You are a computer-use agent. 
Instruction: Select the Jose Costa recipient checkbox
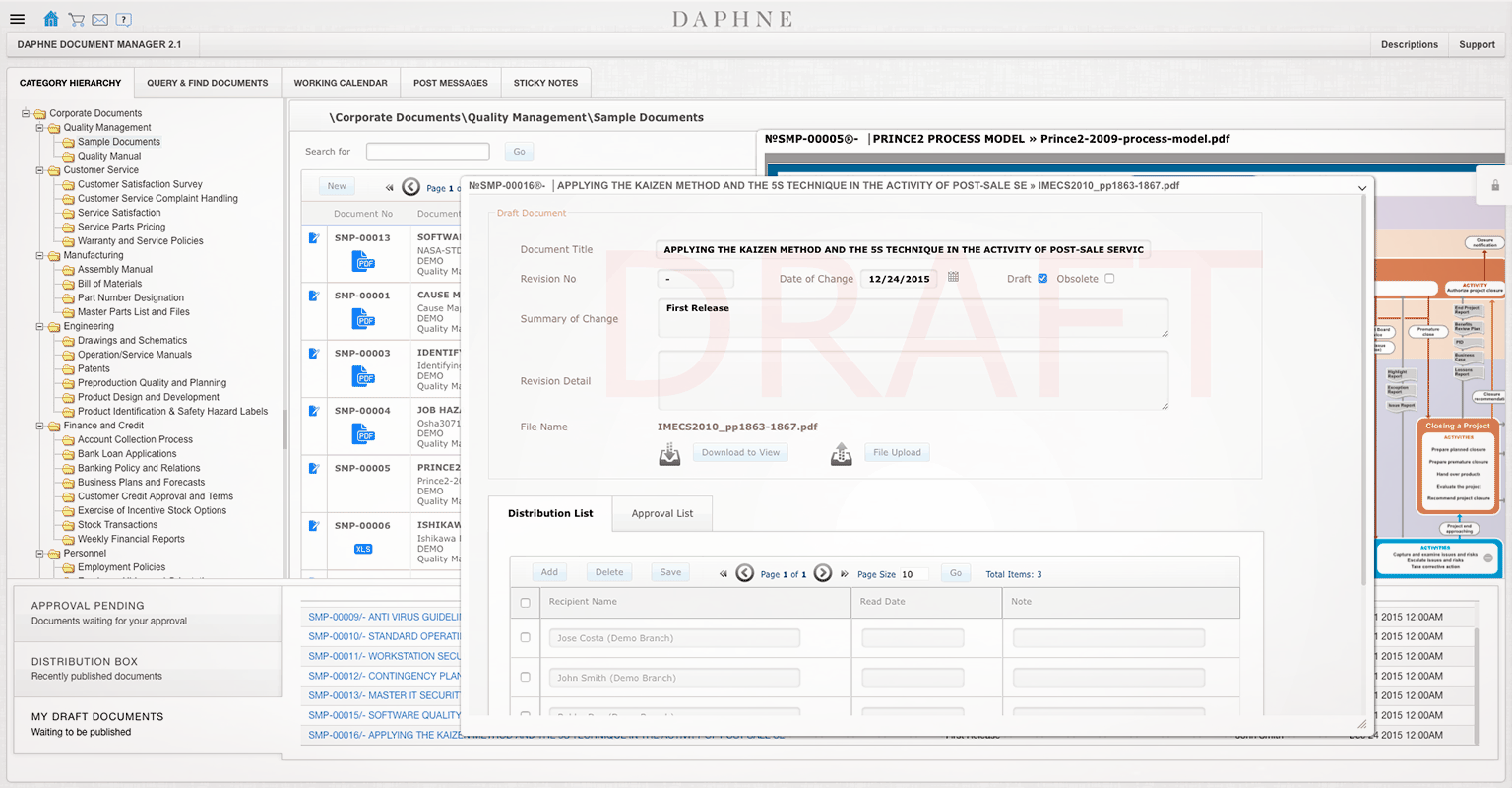tap(525, 638)
